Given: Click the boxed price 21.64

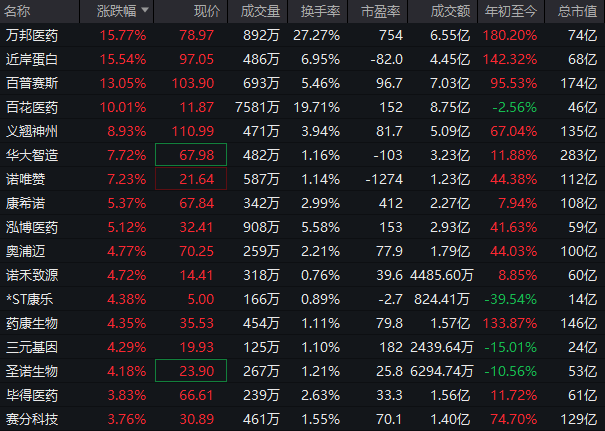Looking at the screenshot, I should pyautogui.click(x=191, y=179).
